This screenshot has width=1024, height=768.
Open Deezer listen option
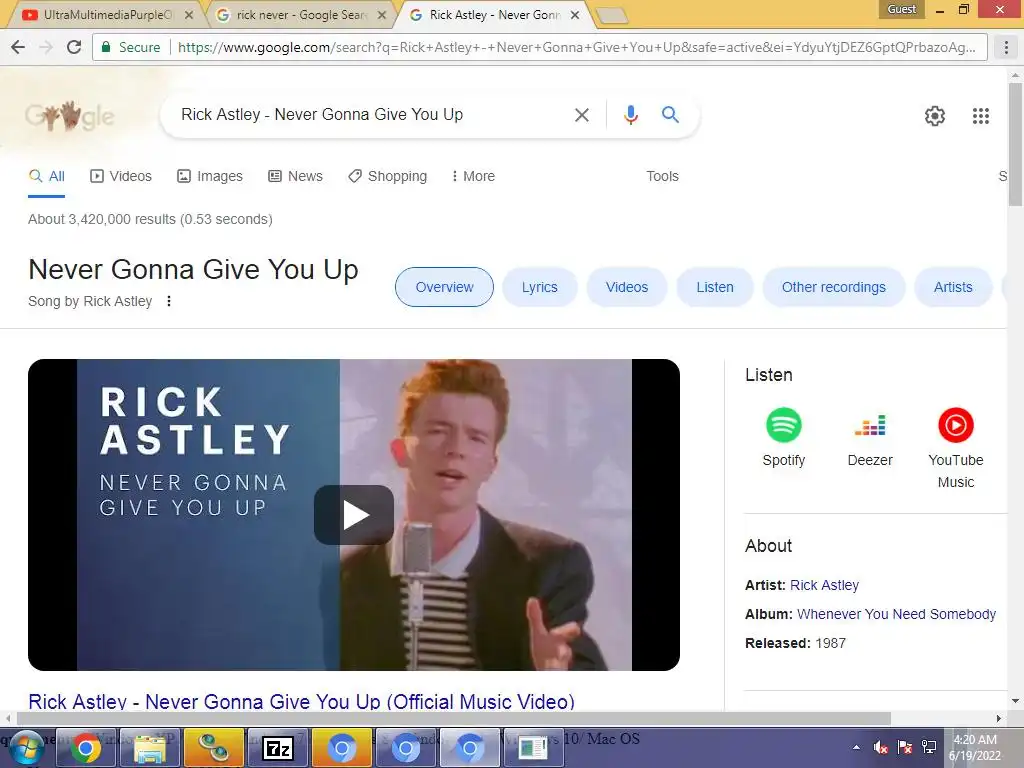point(870,439)
